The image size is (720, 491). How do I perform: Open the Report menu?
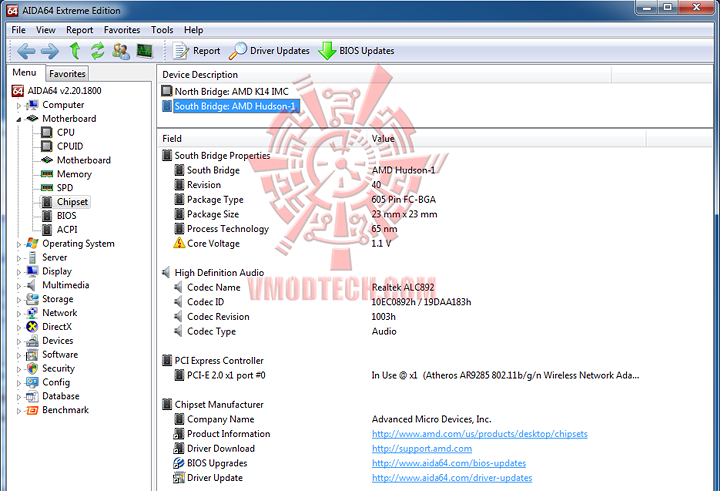[79, 30]
